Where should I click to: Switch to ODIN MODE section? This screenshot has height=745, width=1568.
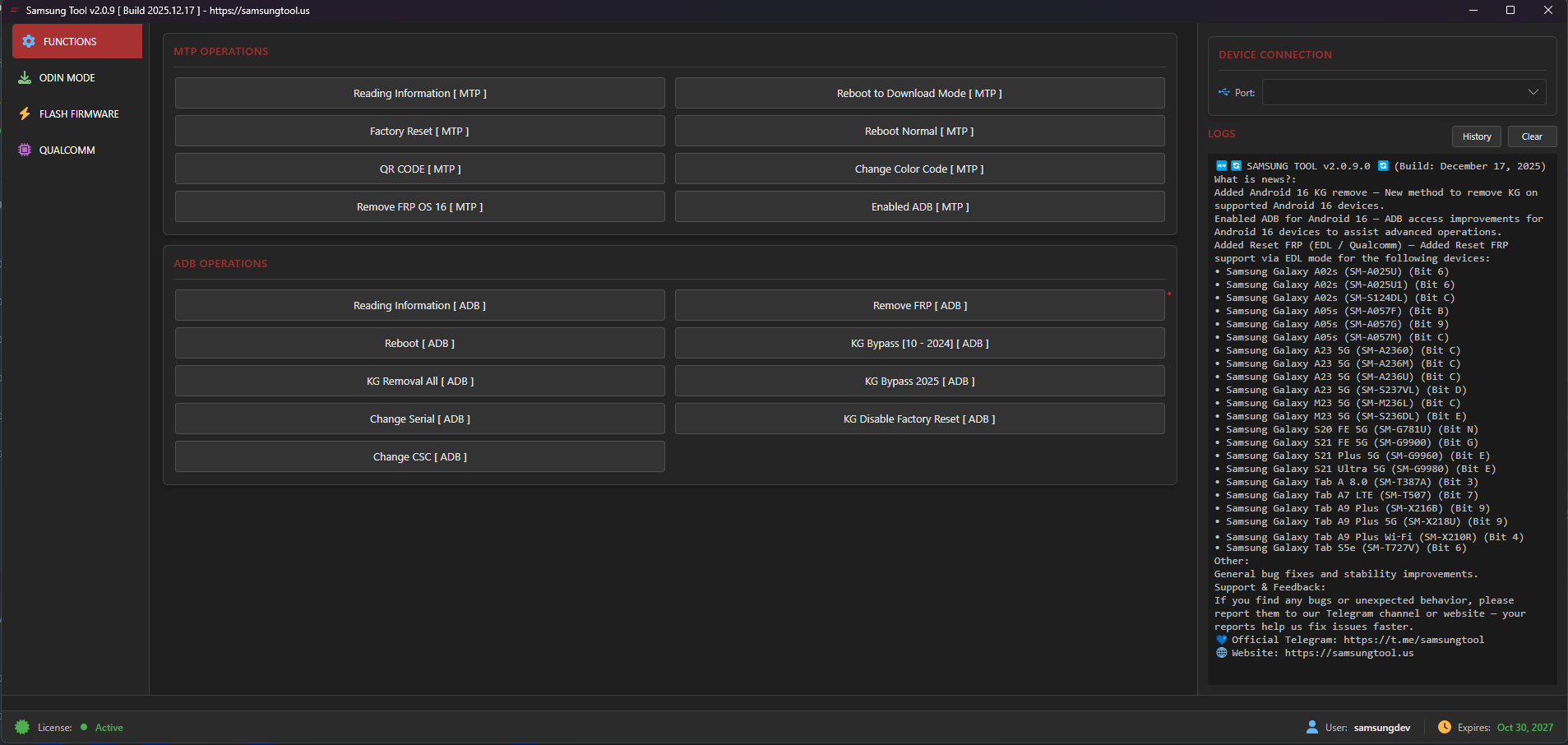[67, 77]
